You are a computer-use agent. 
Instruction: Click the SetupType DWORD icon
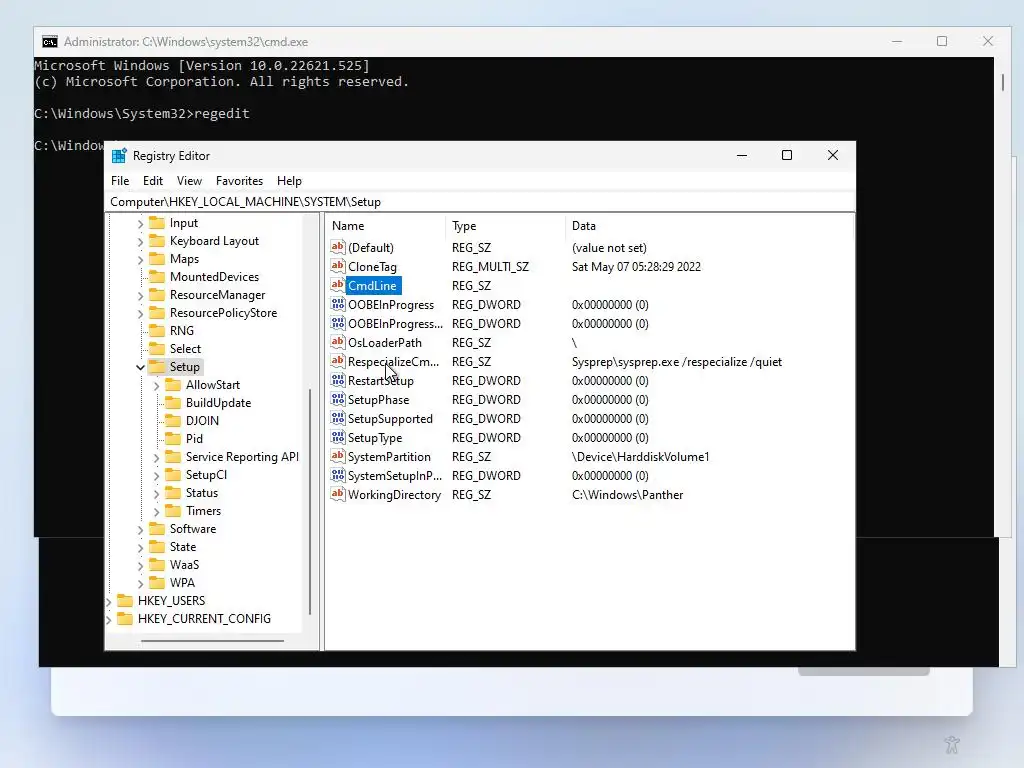coord(338,436)
